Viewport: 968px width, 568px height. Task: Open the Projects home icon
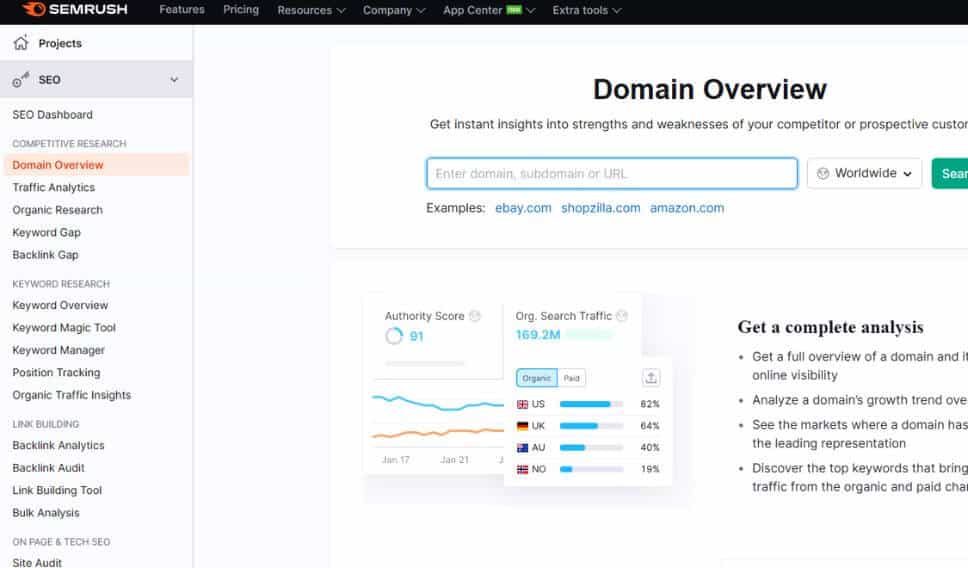[x=21, y=43]
